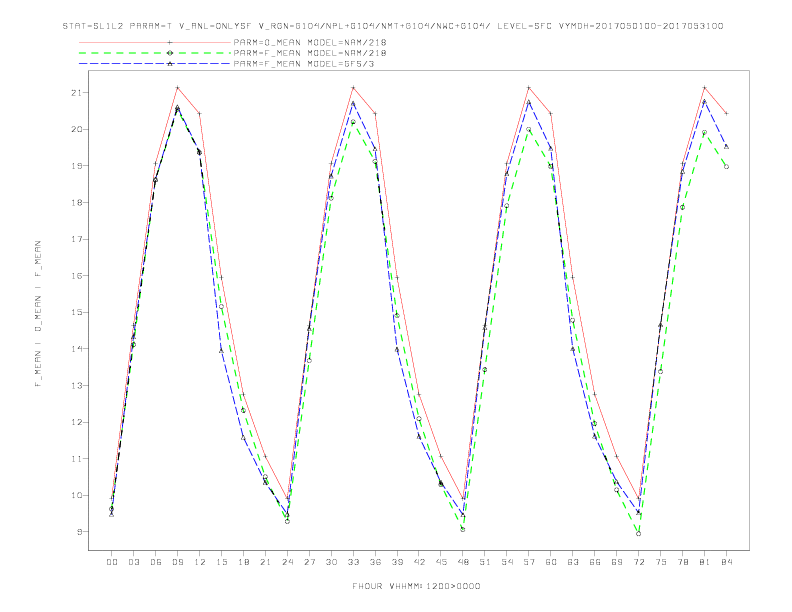Click blue GFS triangle data point at hour 84

tap(726, 146)
